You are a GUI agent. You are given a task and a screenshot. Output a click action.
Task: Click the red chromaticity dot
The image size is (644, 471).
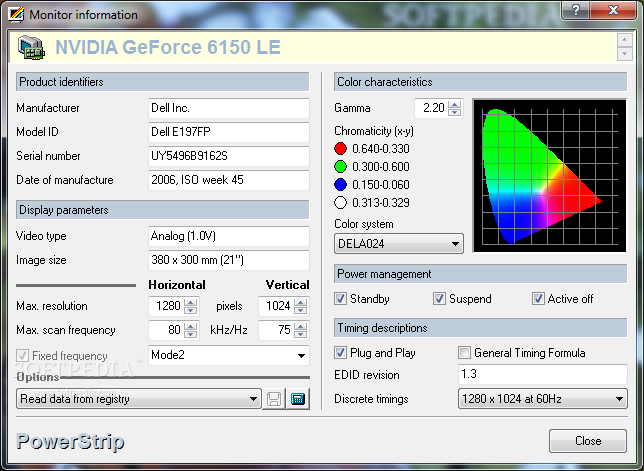(340, 148)
